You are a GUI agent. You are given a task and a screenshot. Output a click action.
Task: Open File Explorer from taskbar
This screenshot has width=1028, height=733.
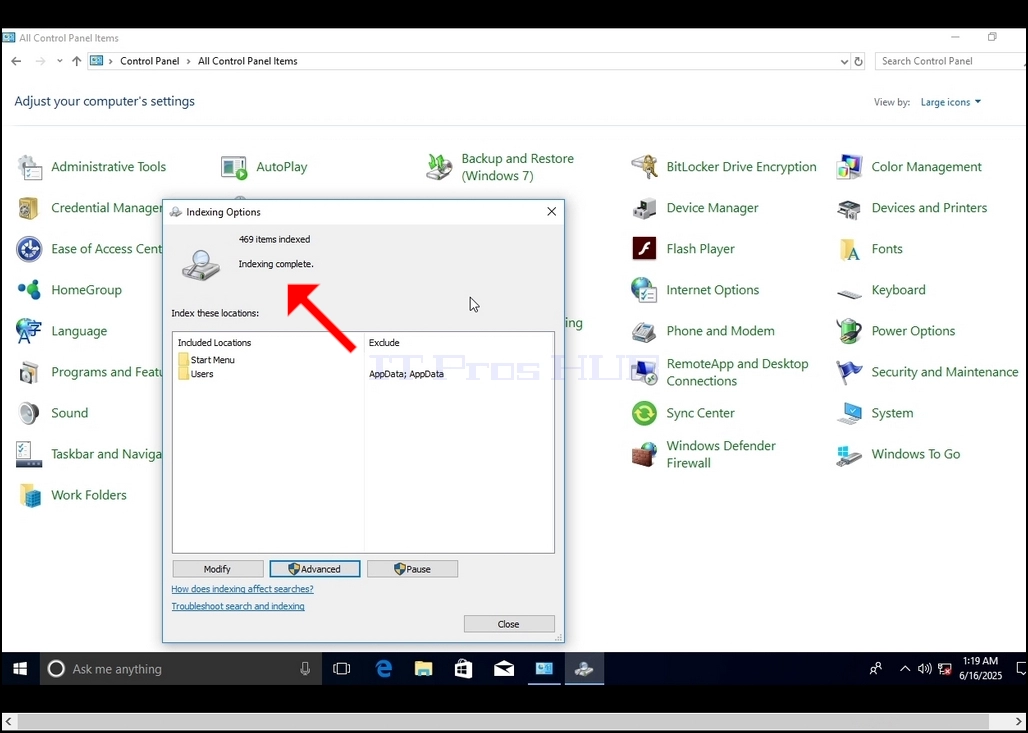424,669
